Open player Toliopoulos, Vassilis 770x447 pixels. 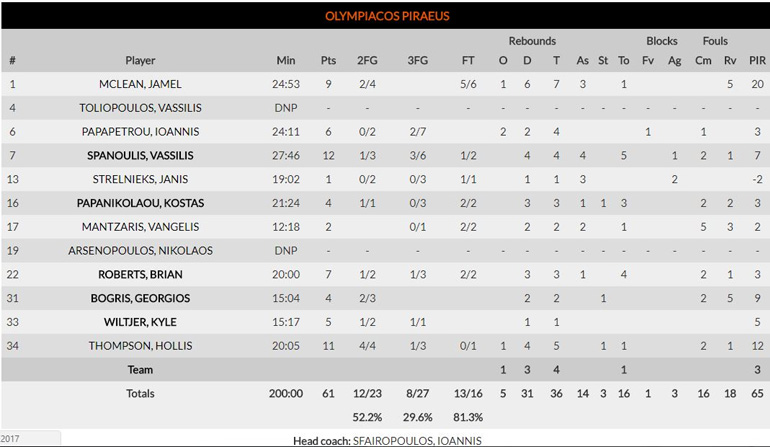coord(140,108)
